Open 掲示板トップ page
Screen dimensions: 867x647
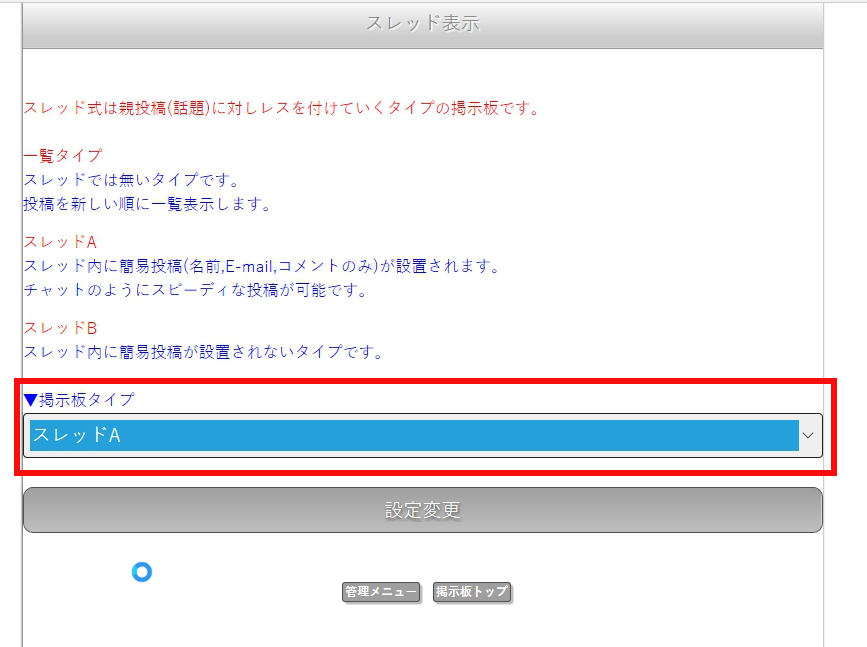472,592
